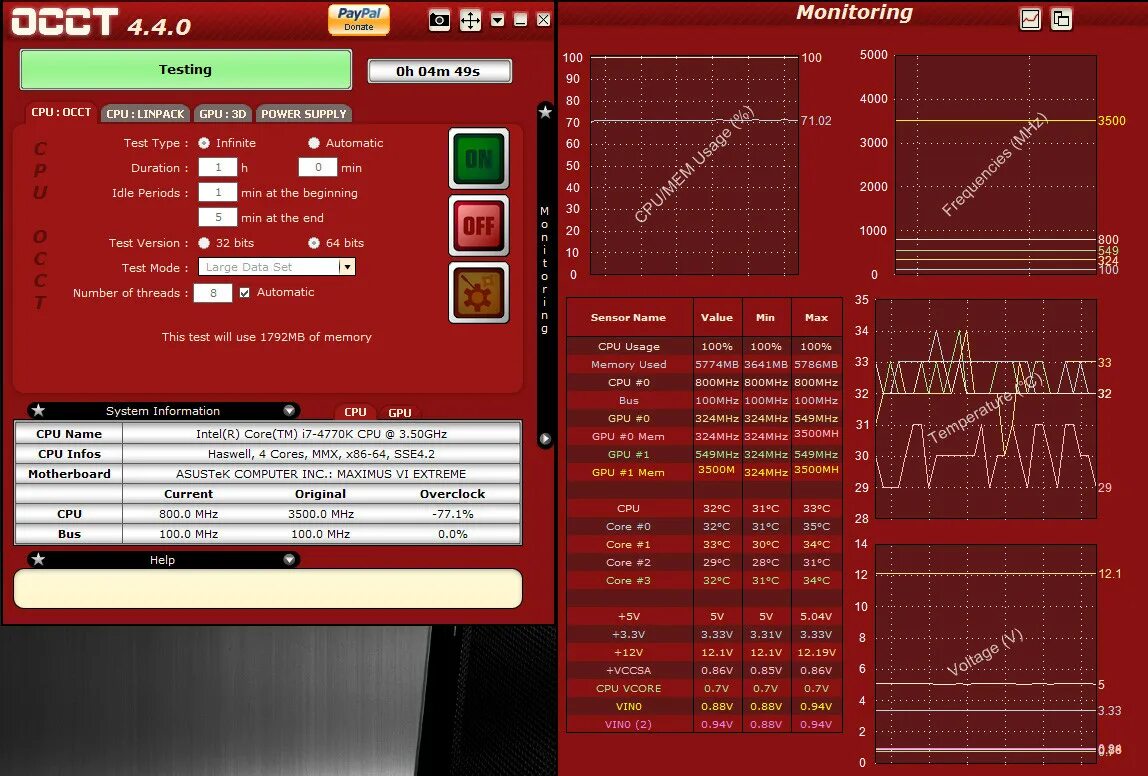1148x776 pixels.
Task: Click idle minutes at the end field
Action: pos(217,217)
